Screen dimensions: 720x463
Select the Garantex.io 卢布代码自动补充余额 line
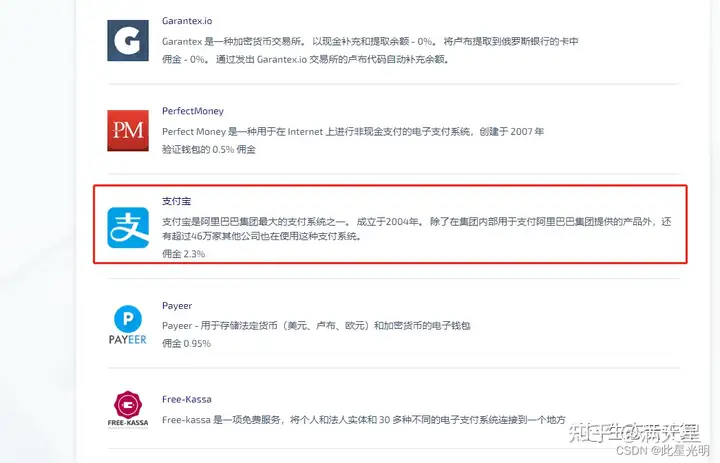305,59
